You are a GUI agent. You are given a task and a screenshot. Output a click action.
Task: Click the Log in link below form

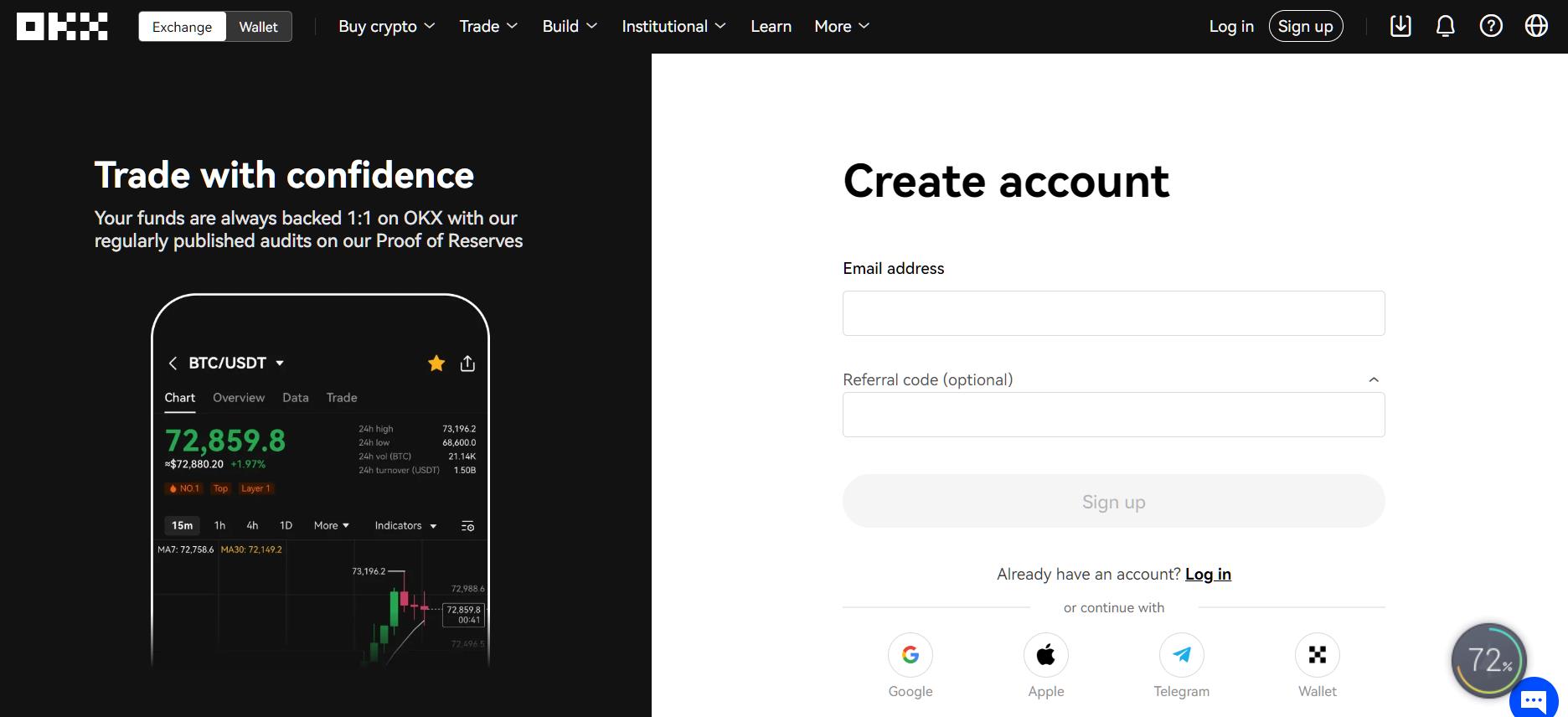(1208, 574)
